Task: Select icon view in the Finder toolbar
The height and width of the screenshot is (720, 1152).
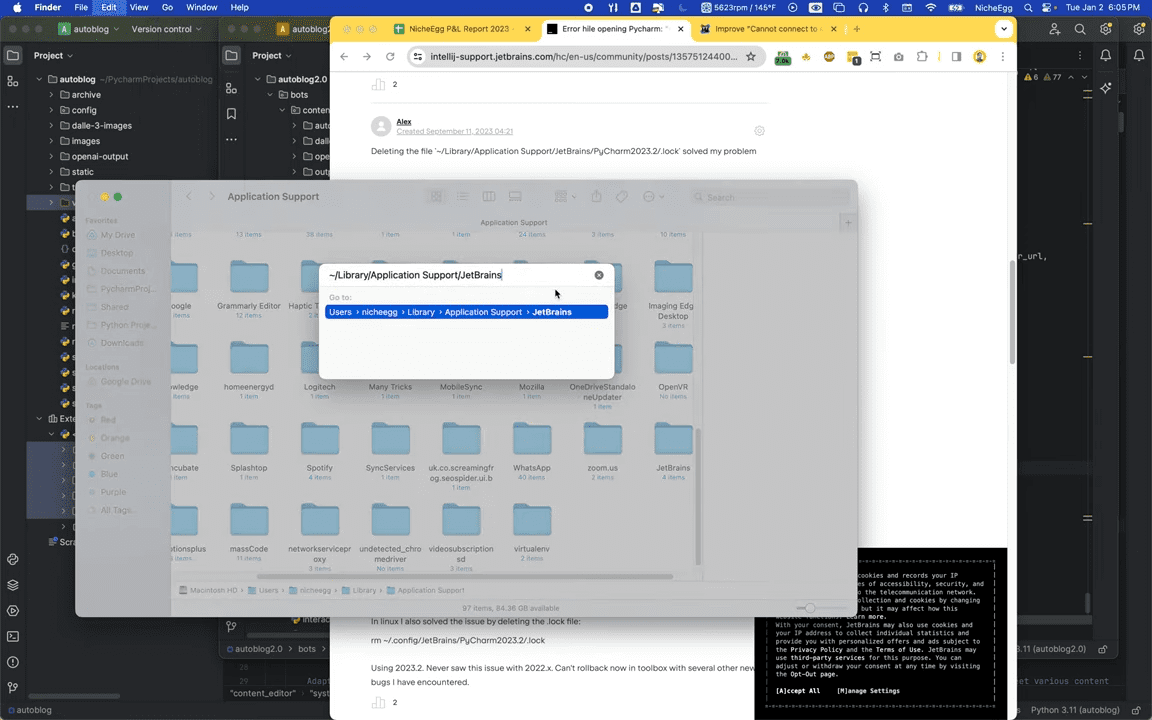Action: tap(437, 197)
